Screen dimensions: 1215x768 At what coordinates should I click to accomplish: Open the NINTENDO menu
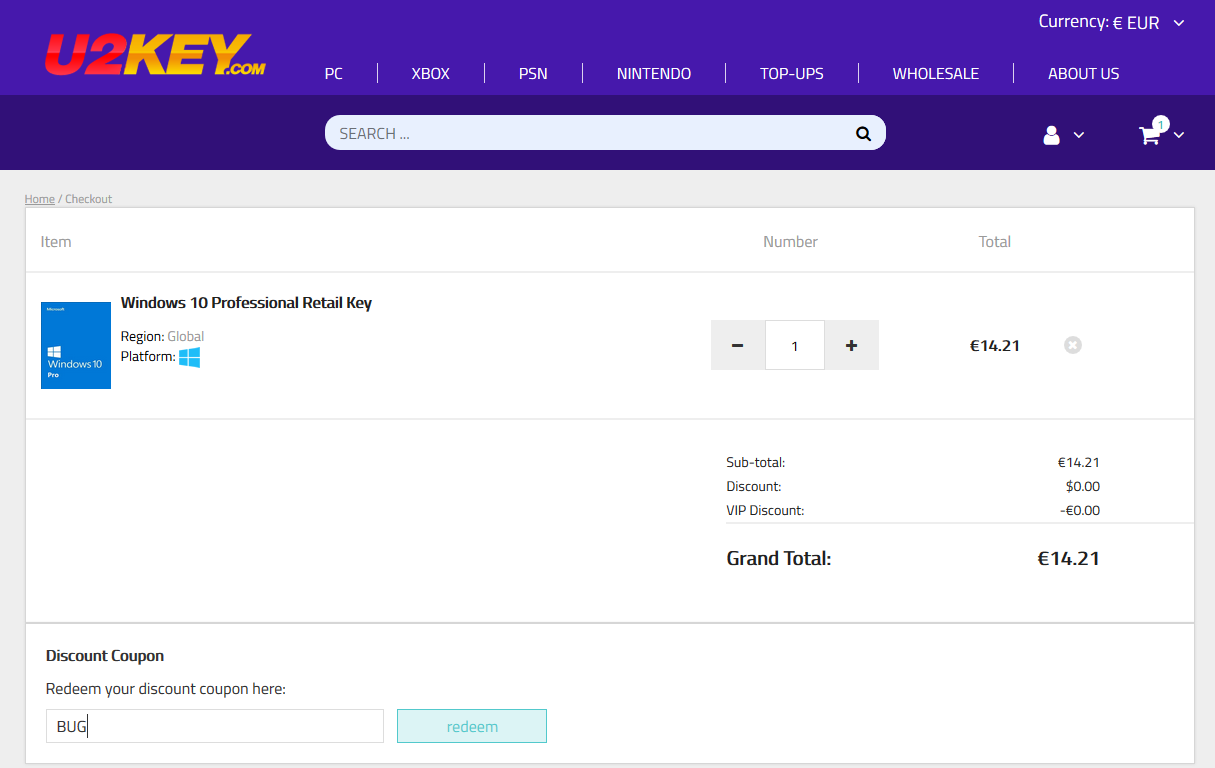(654, 73)
